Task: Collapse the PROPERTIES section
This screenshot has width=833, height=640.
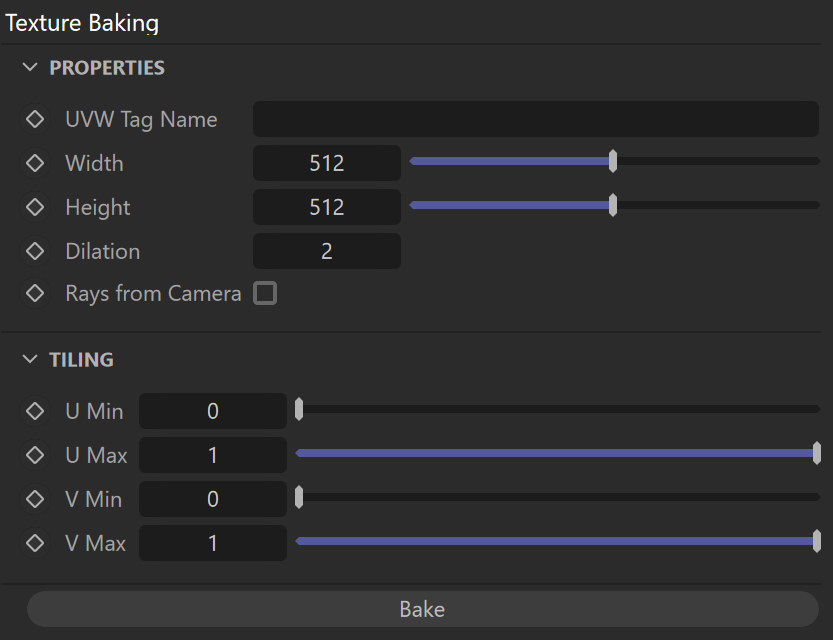Action: coord(30,67)
